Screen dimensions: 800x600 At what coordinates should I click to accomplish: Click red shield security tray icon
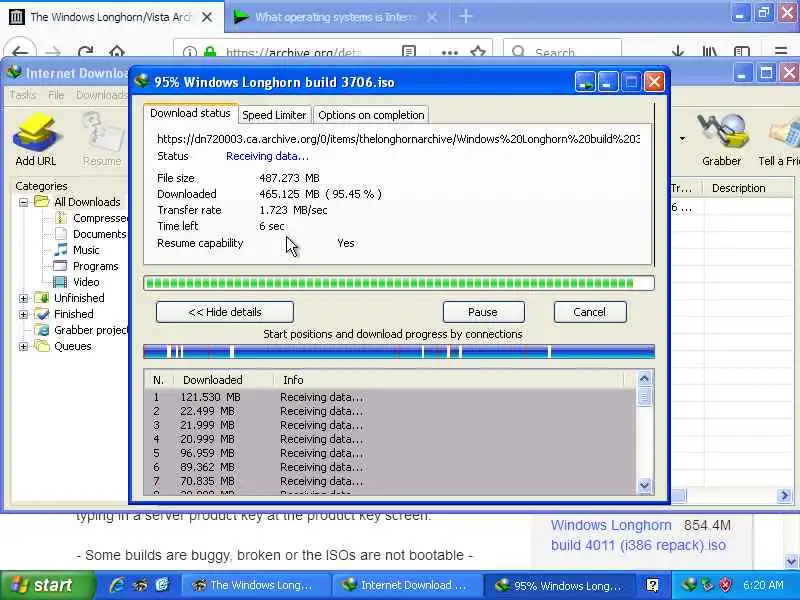[x=726, y=585]
